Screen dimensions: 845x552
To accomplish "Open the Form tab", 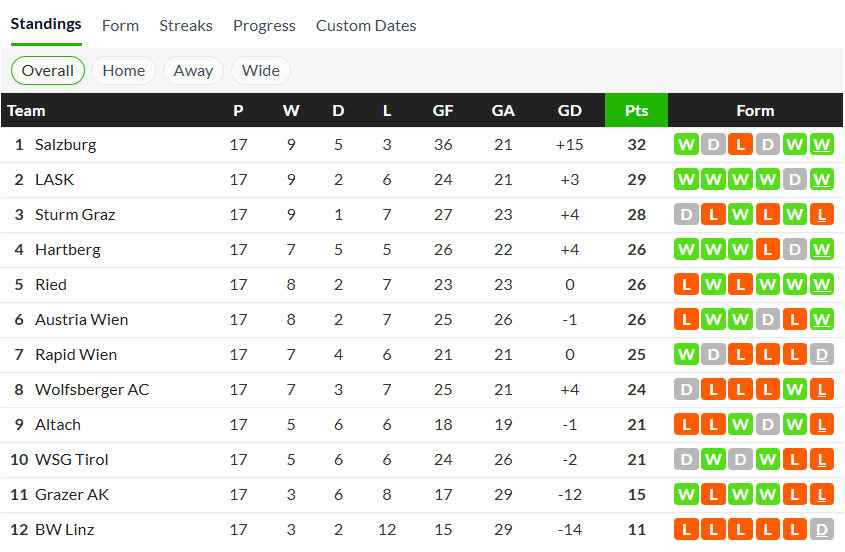I will pyautogui.click(x=120, y=25).
